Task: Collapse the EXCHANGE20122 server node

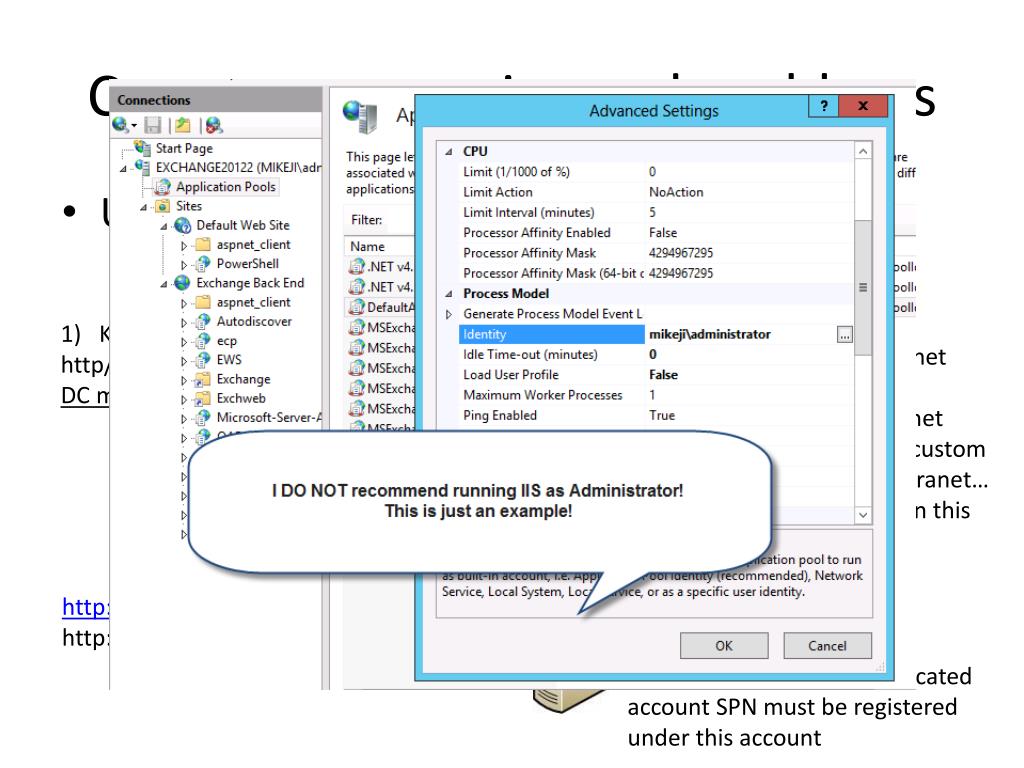Action: coord(123,168)
